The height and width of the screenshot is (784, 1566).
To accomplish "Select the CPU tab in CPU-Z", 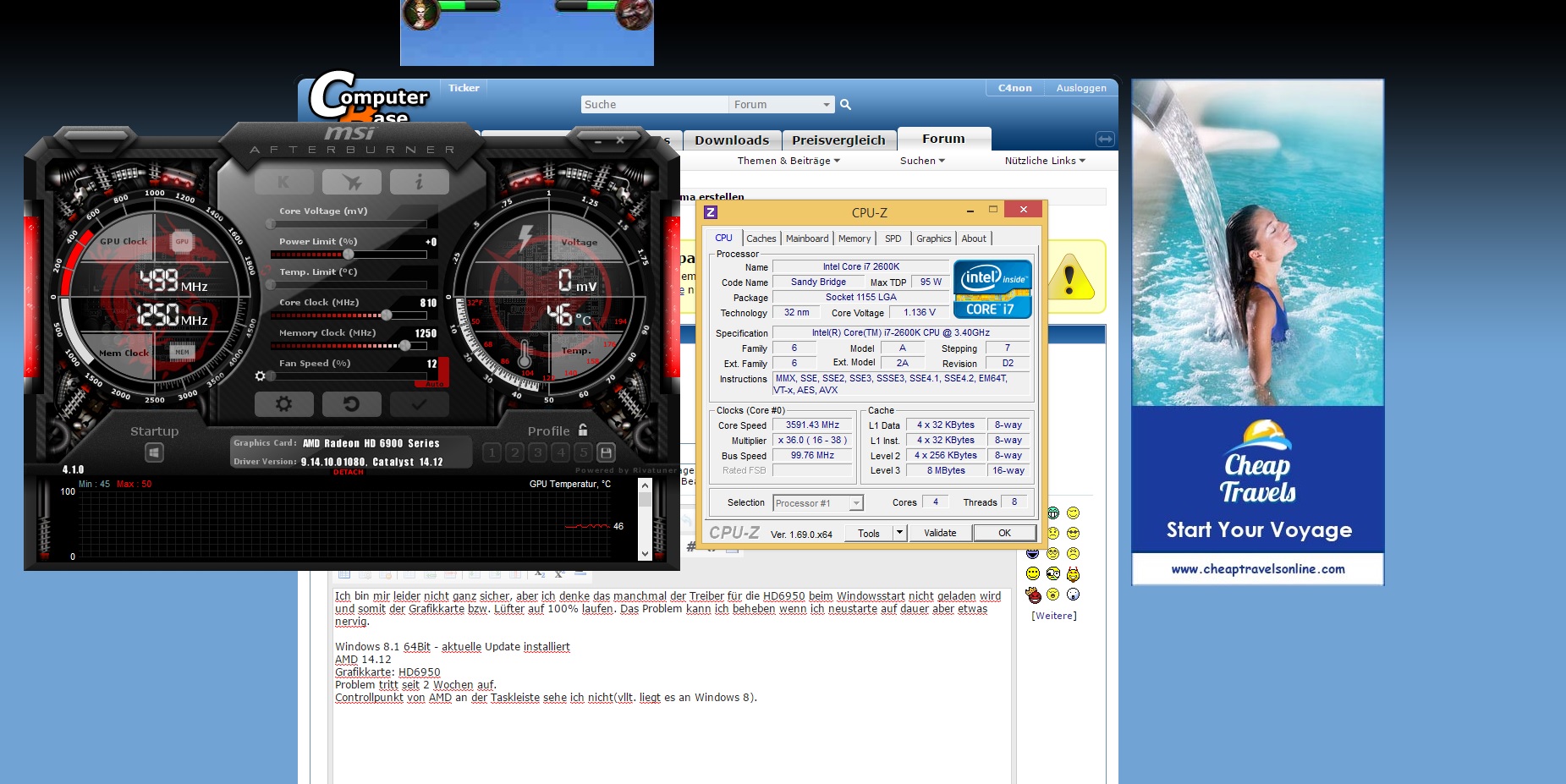I will coord(724,238).
